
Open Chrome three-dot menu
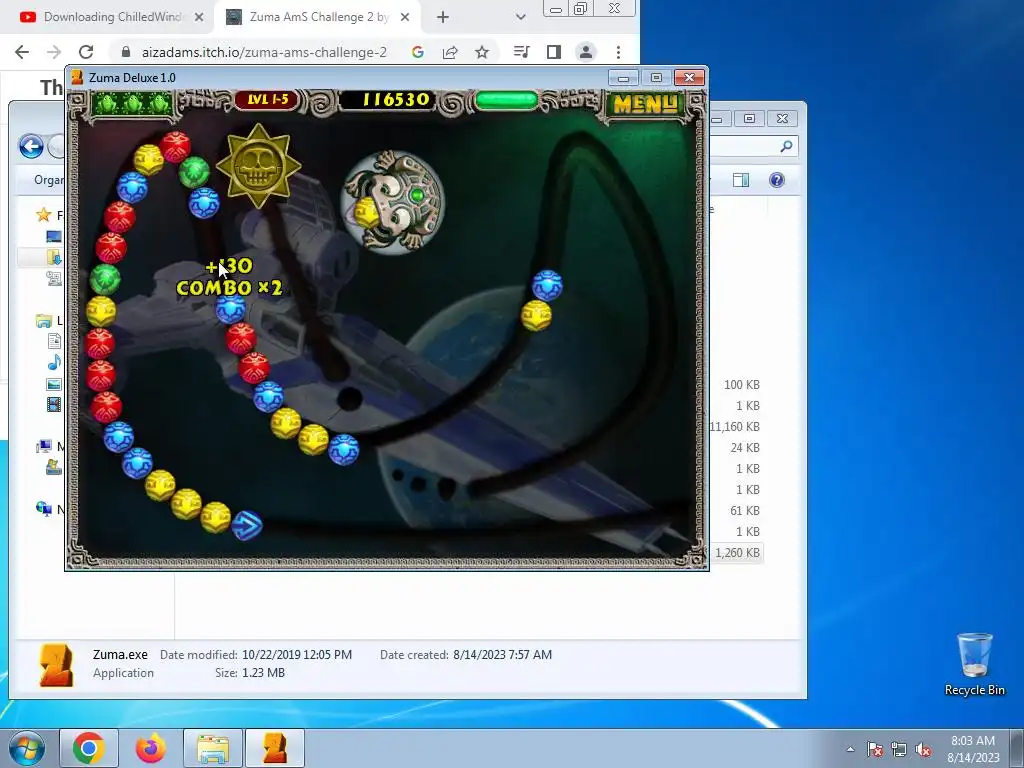click(618, 52)
